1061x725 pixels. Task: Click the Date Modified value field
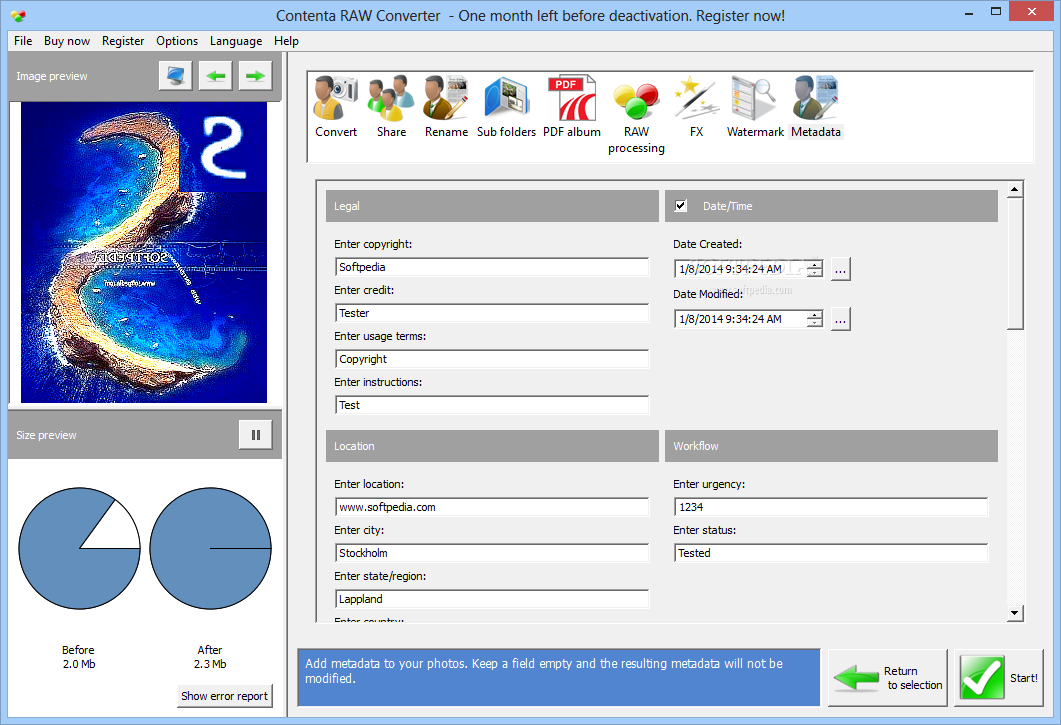(741, 319)
